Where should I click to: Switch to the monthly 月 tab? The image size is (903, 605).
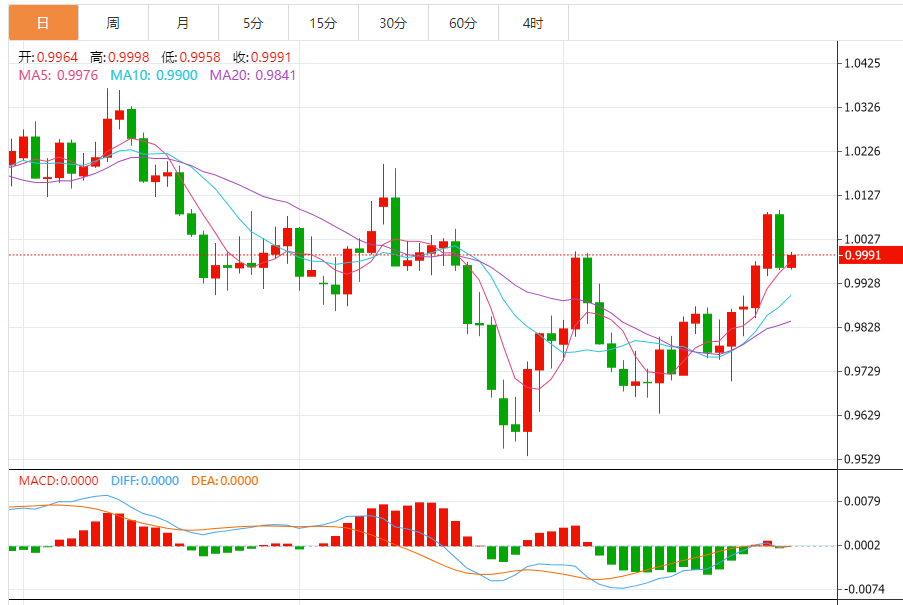pos(183,23)
